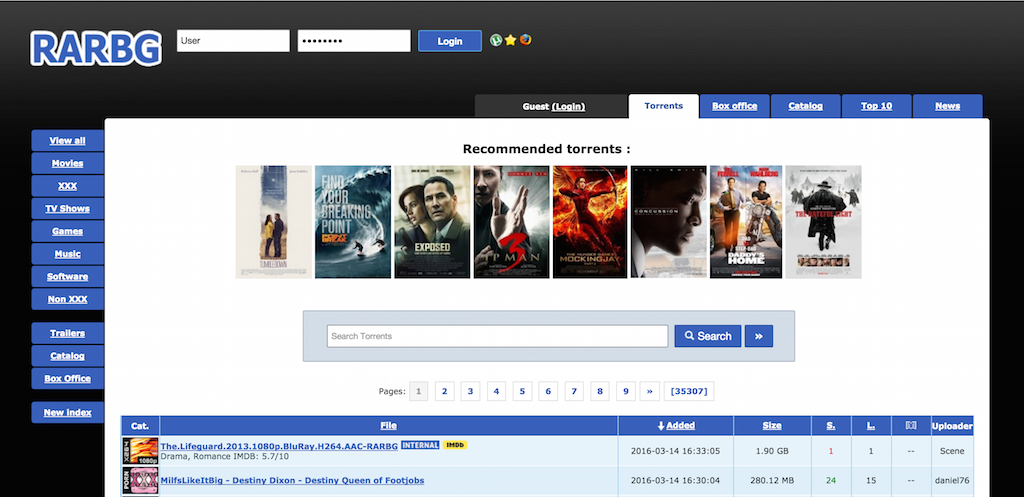Go to page 3
Viewport: 1024px width, 497px height.
click(x=470, y=391)
